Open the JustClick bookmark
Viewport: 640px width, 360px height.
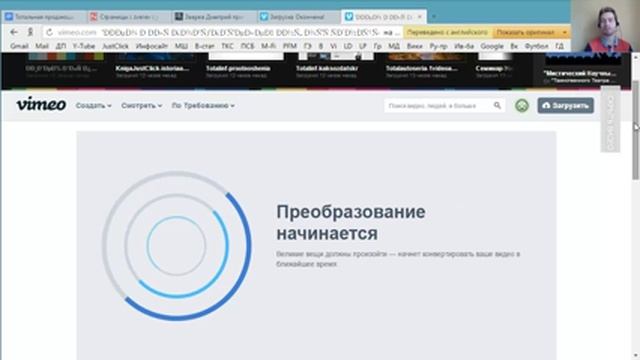click(x=115, y=46)
